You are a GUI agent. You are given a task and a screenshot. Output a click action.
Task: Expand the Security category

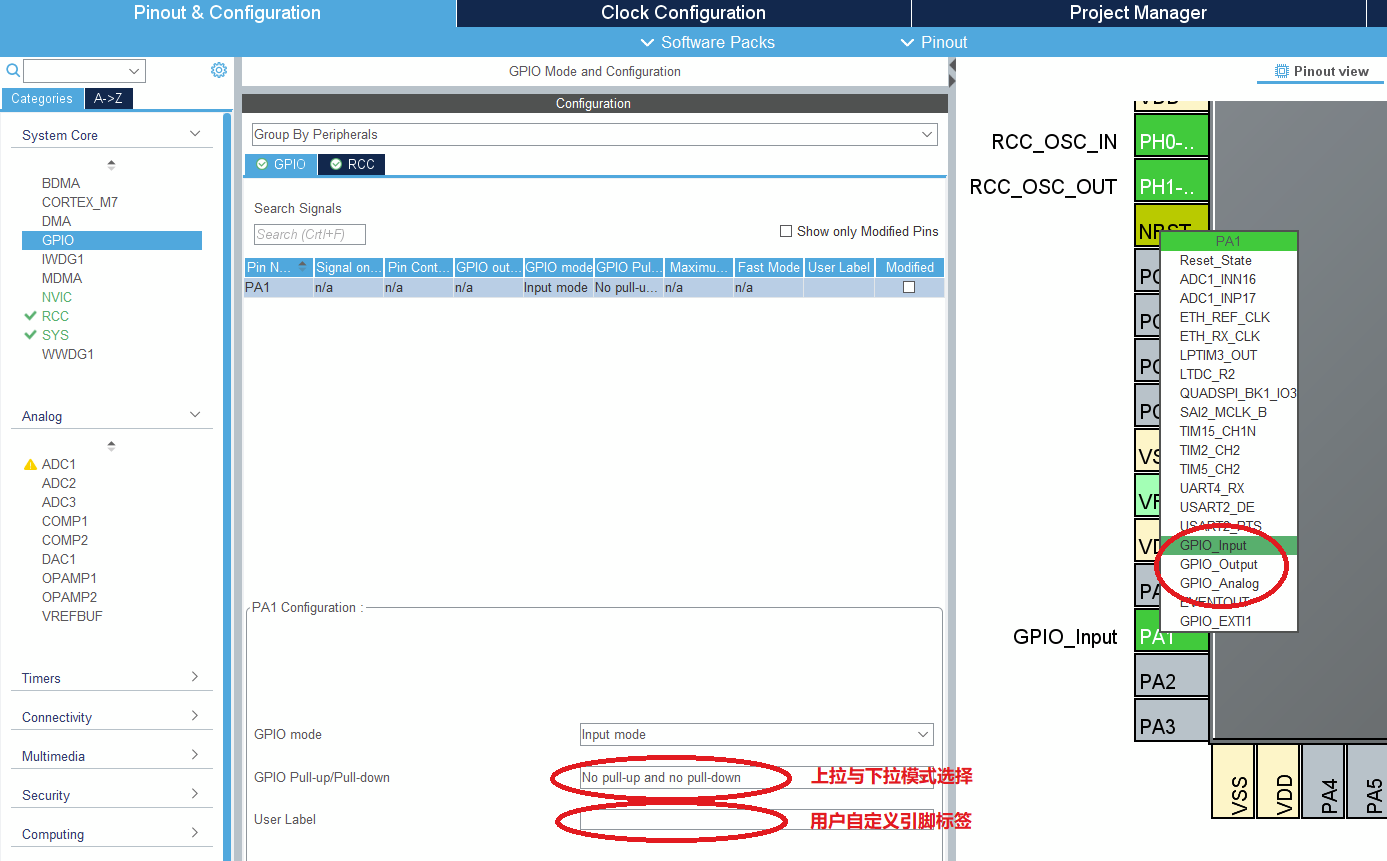point(195,794)
